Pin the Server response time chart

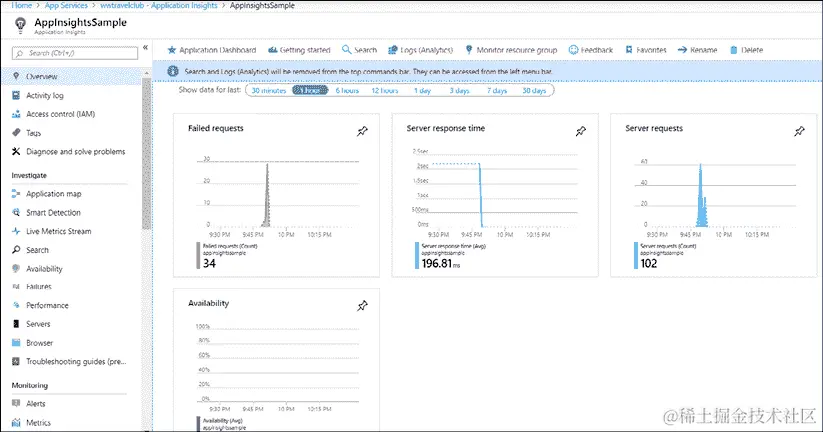click(581, 131)
